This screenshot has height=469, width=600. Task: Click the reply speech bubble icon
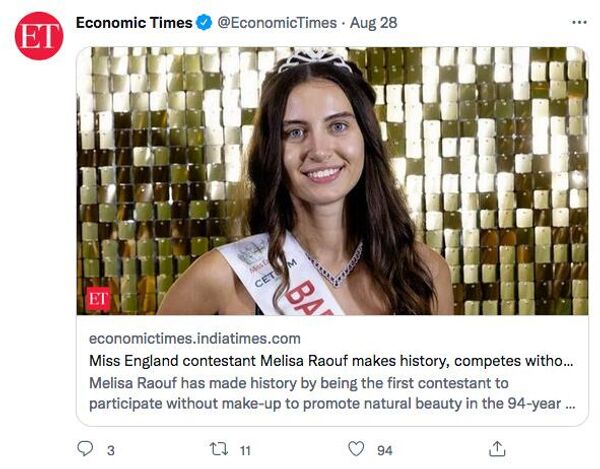85,450
